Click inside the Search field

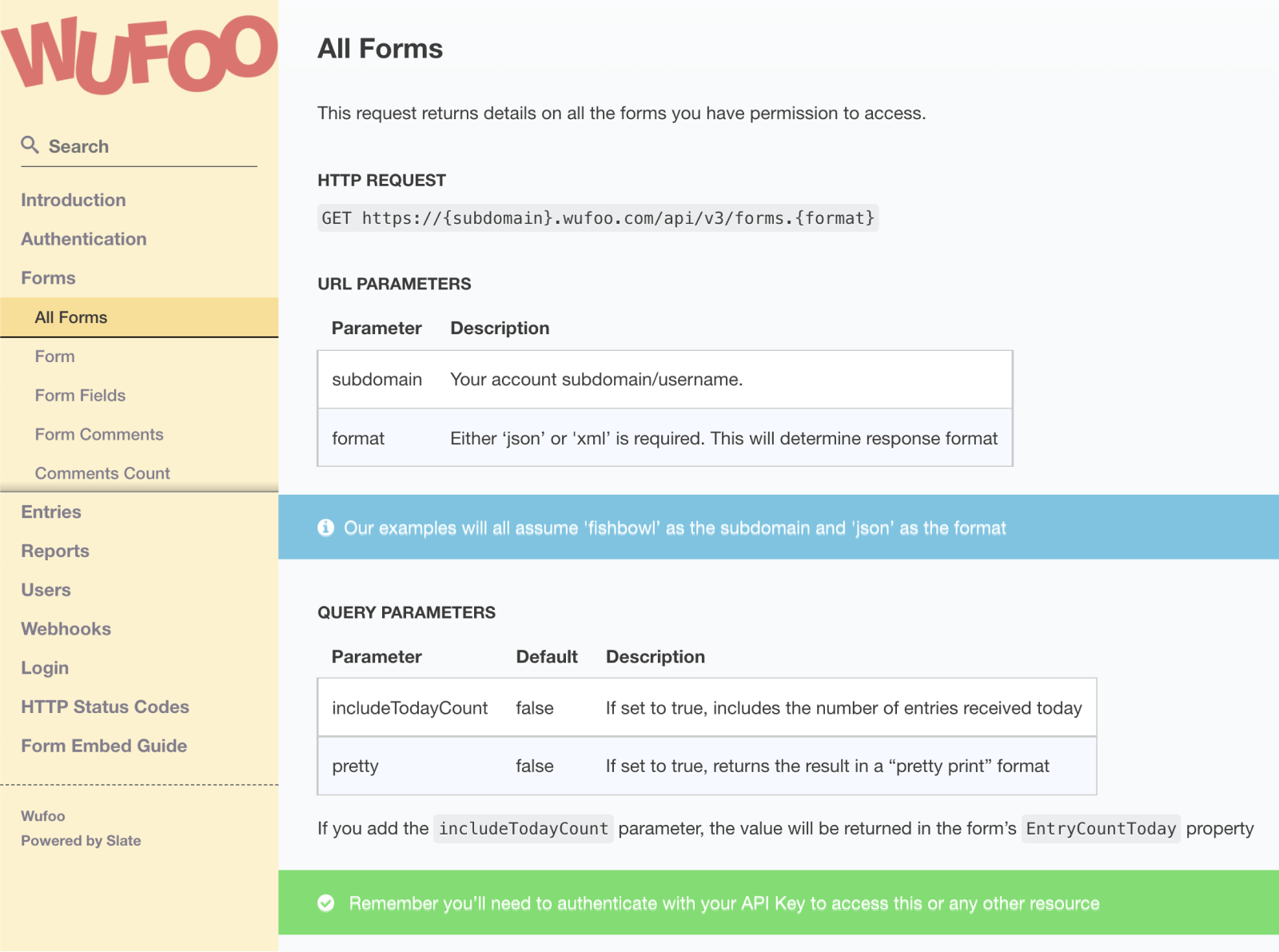[136, 146]
